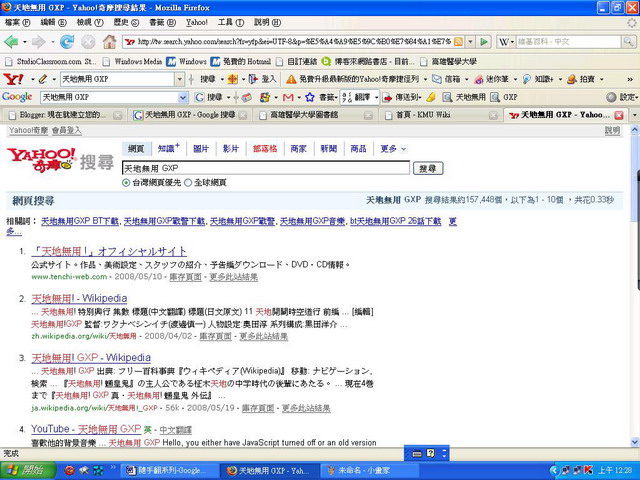Click the 迷你筆 icon on Yahoo toolbar
The image size is (640, 480).
[x=479, y=79]
